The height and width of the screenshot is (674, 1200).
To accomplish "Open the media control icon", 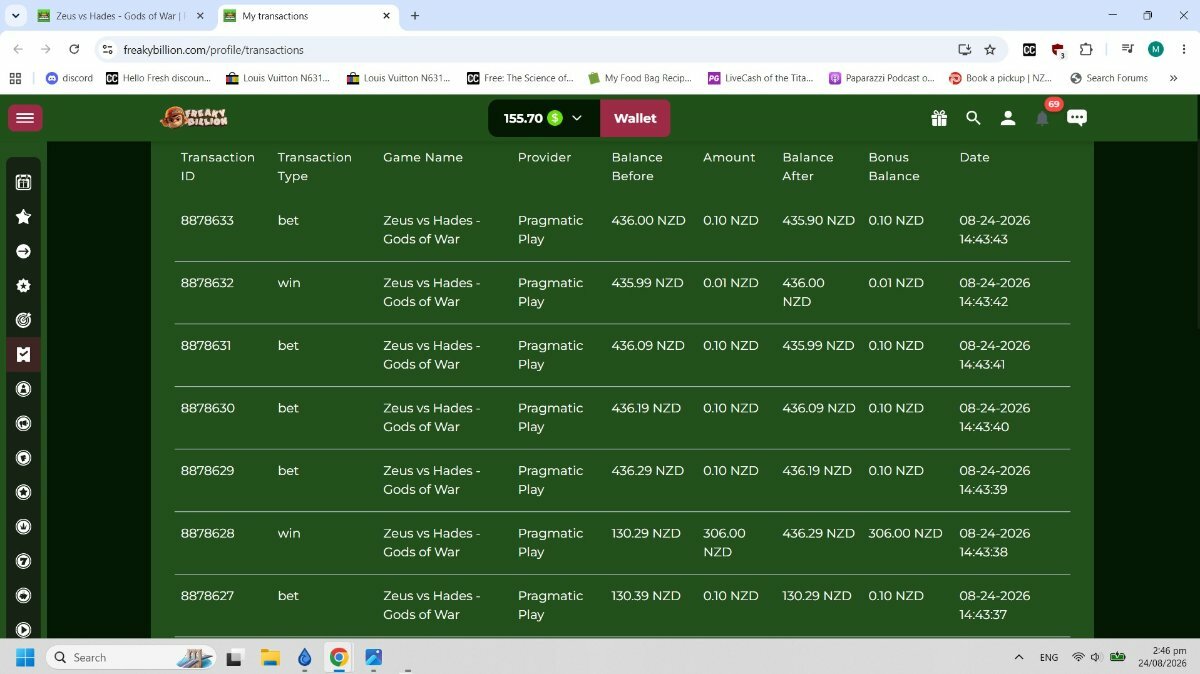I will click(x=1127, y=49).
